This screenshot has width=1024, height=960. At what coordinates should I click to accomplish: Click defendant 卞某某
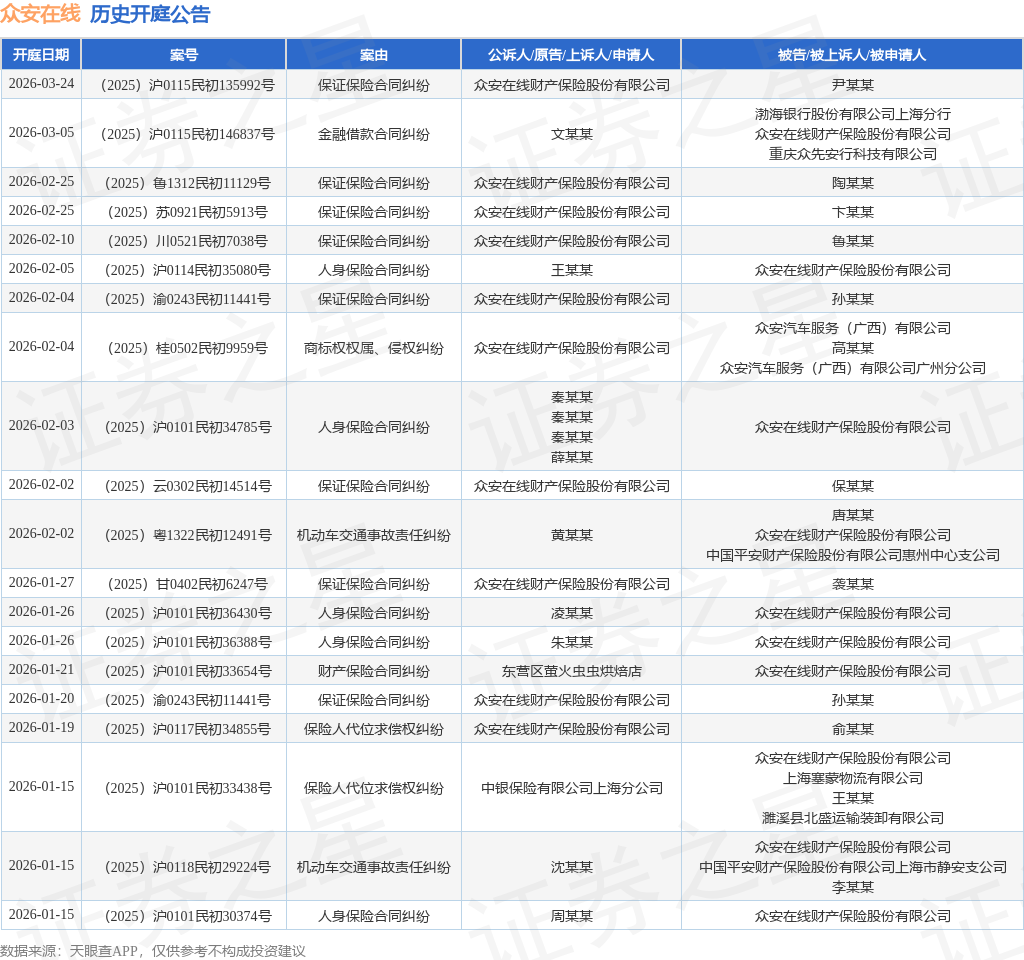pyautogui.click(x=852, y=212)
